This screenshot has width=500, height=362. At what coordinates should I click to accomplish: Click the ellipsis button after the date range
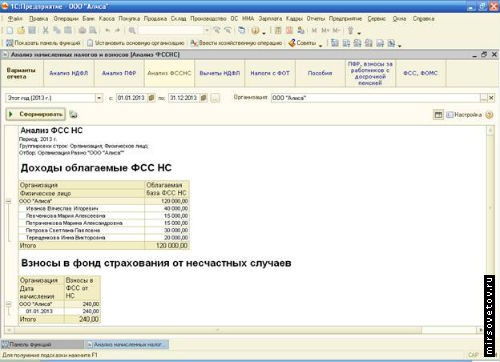(x=215, y=98)
